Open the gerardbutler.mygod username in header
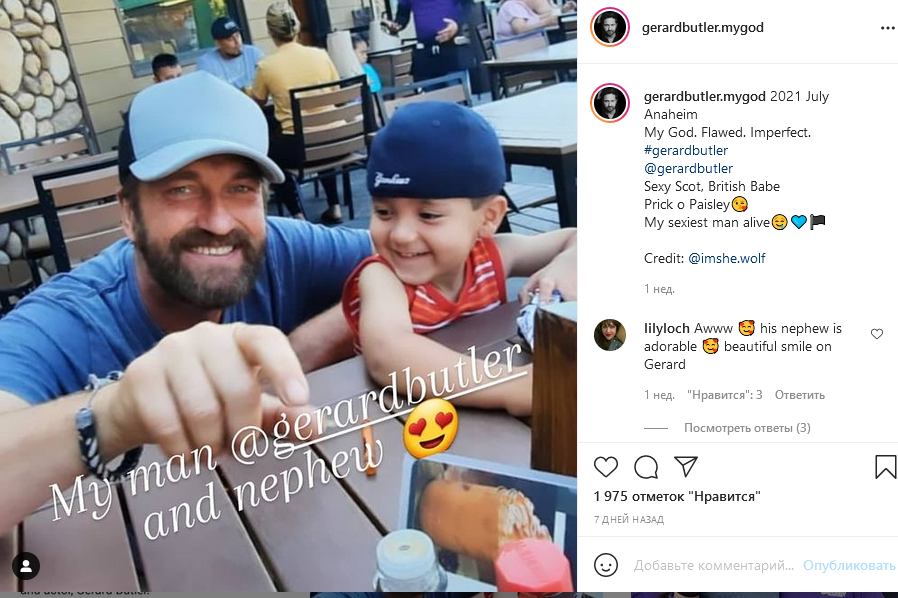The width and height of the screenshot is (898, 598). tap(703, 27)
